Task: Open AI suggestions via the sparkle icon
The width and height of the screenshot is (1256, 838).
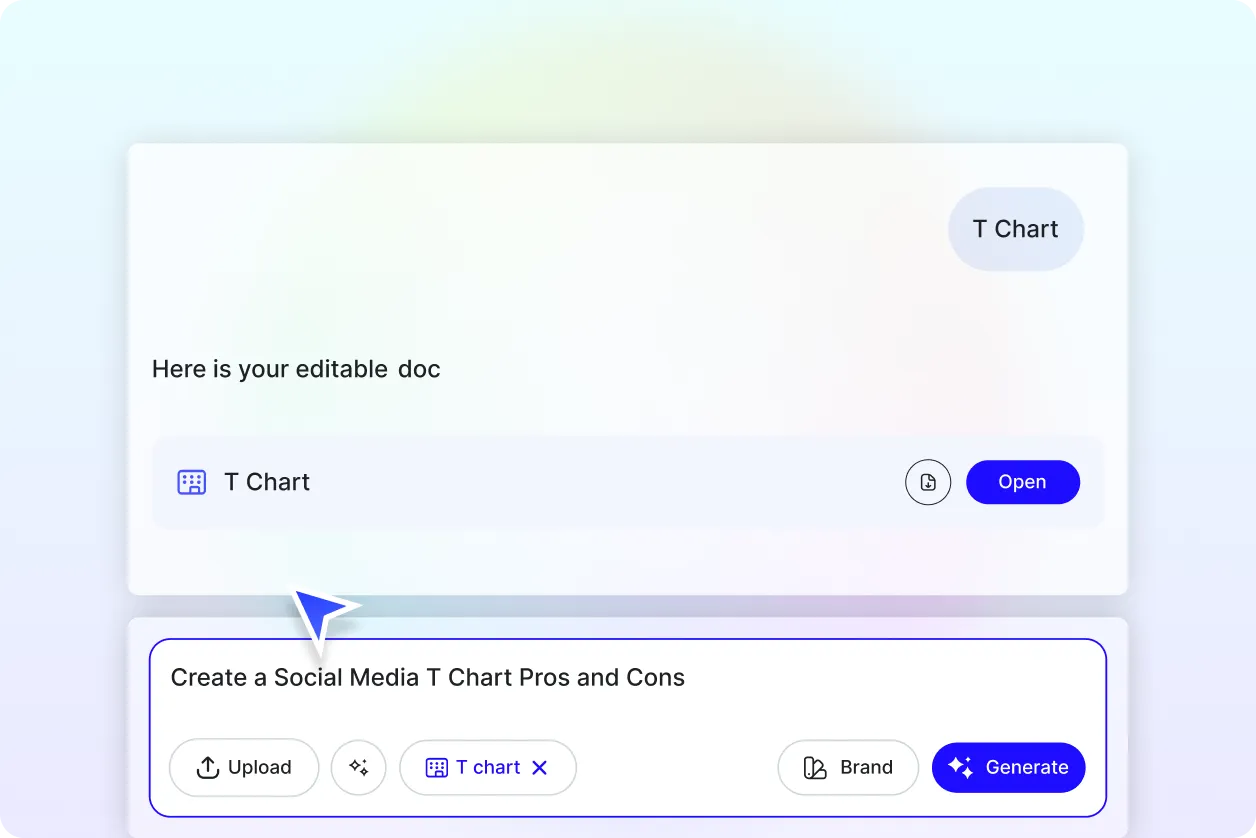Action: (358, 767)
